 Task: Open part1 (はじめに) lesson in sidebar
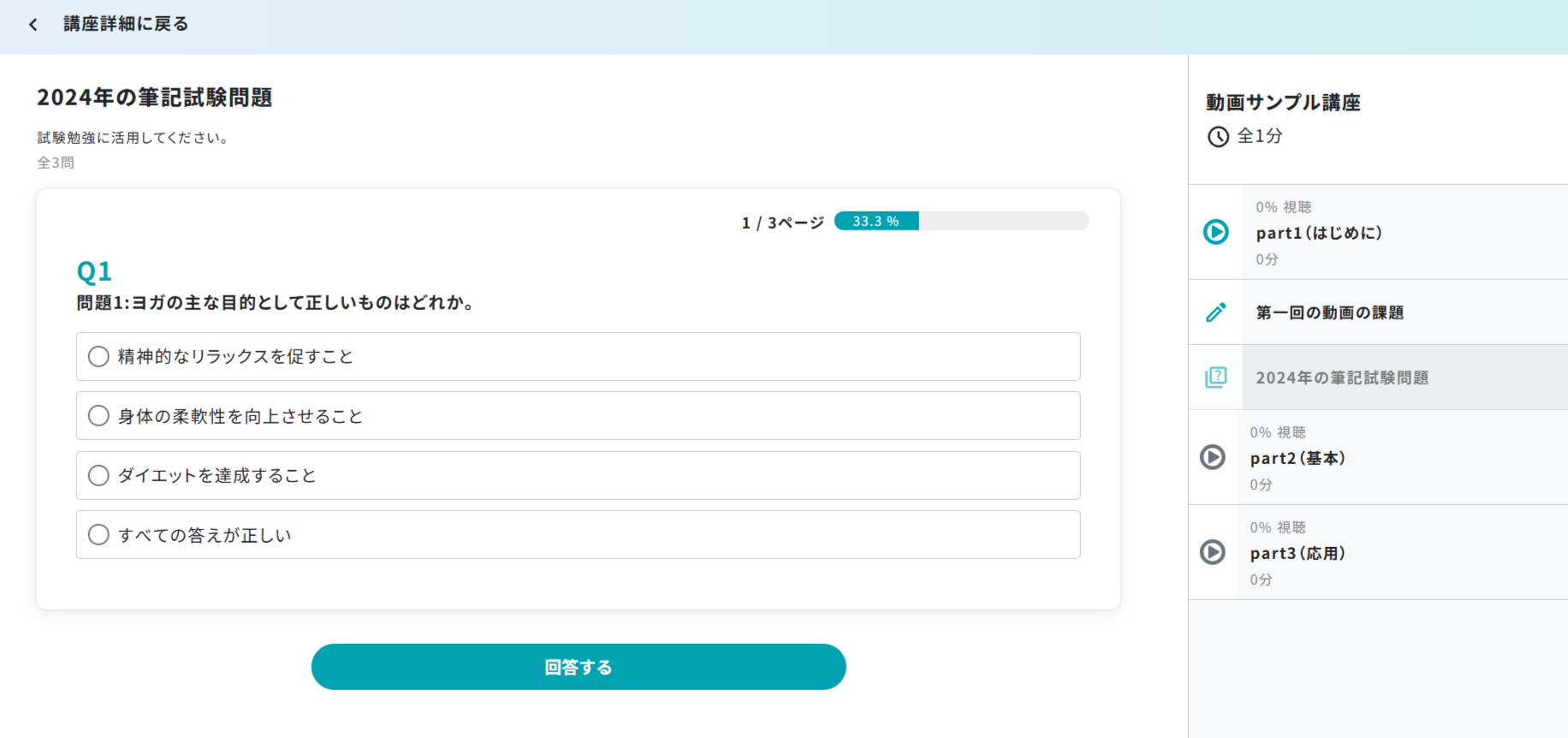pyautogui.click(x=1318, y=233)
